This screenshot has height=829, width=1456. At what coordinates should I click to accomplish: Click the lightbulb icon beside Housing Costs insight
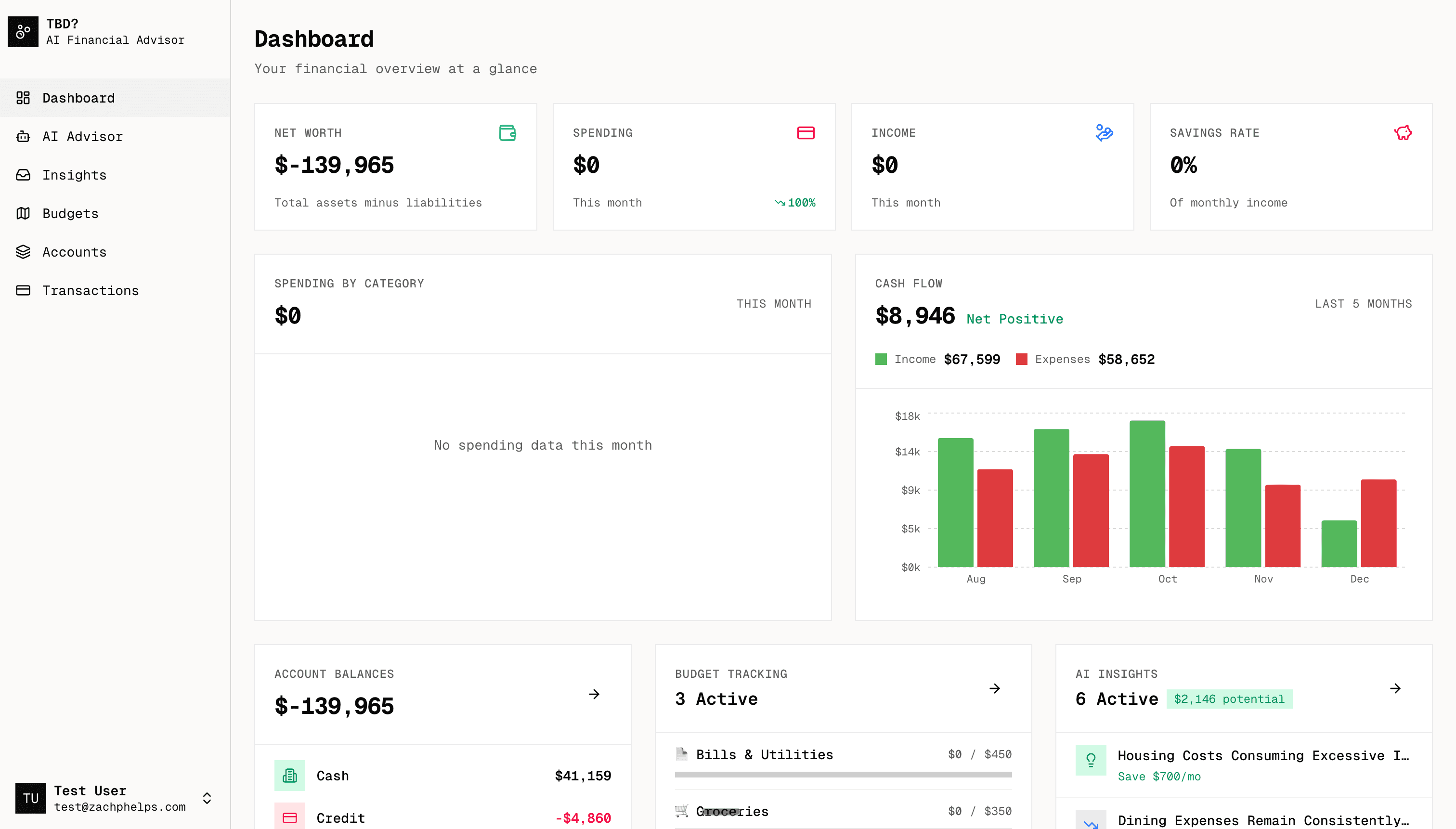(x=1091, y=760)
